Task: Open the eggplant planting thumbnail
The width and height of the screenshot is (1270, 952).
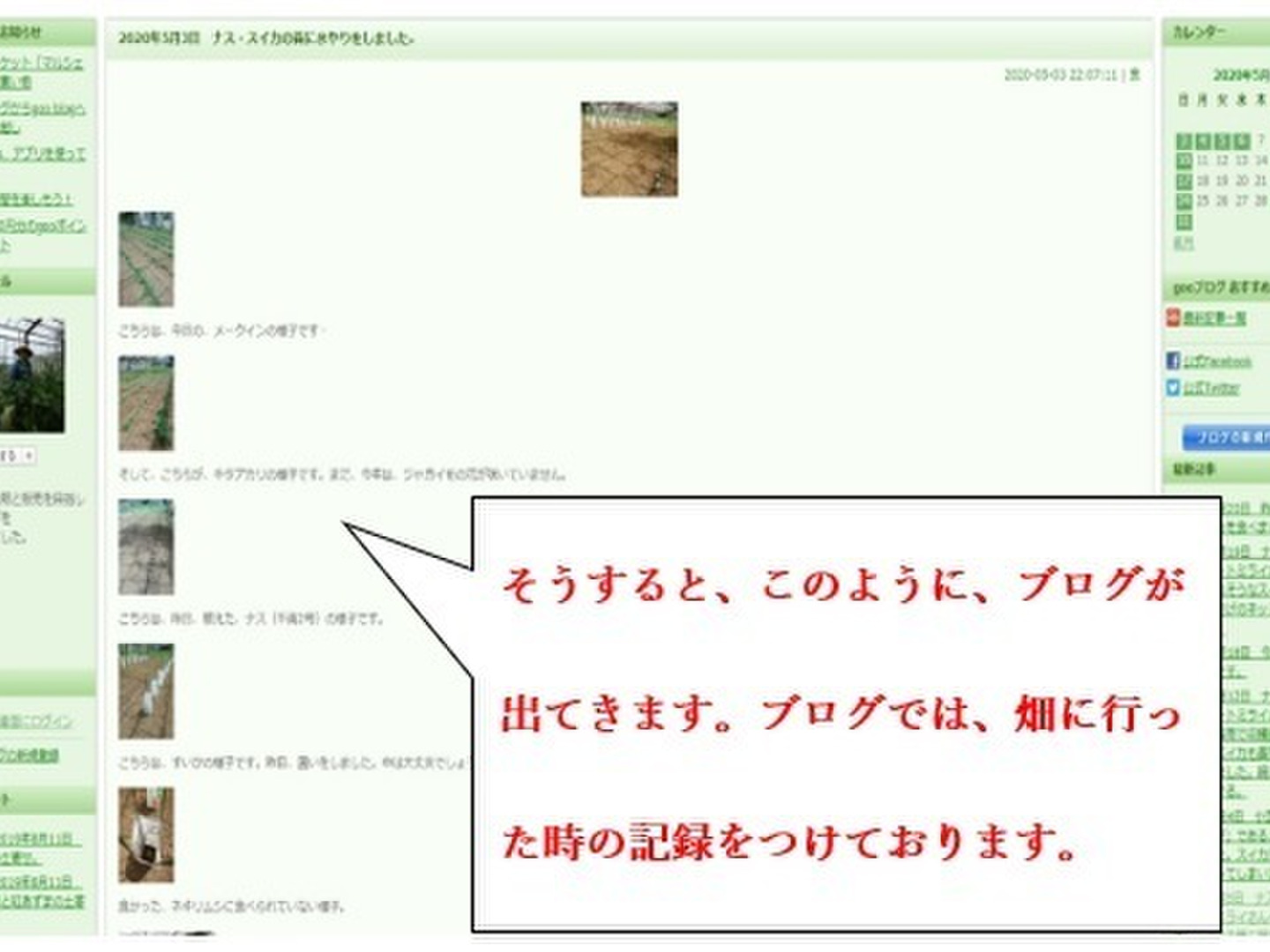Action: [x=146, y=547]
